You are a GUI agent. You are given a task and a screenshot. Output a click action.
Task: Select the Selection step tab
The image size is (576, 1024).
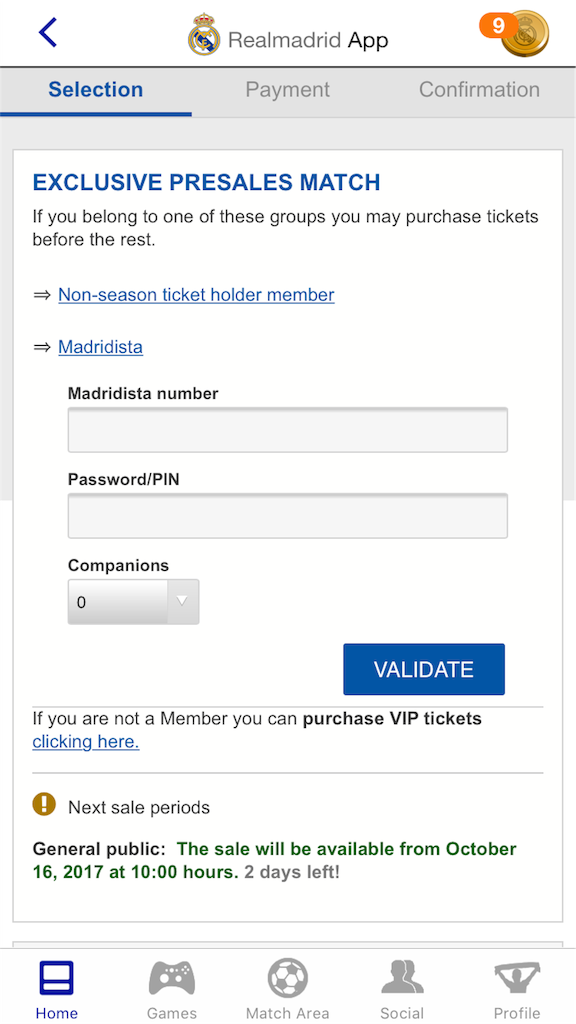pos(96,89)
